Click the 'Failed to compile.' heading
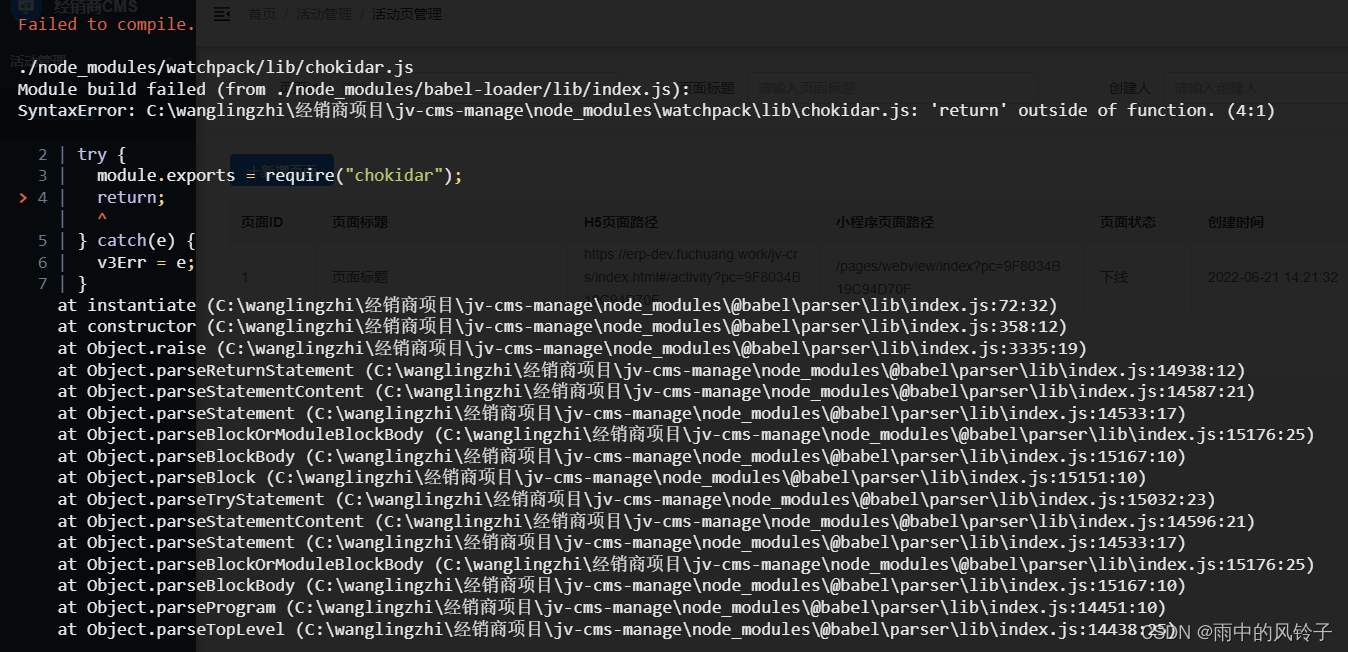This screenshot has width=1348, height=652. pyautogui.click(x=106, y=24)
